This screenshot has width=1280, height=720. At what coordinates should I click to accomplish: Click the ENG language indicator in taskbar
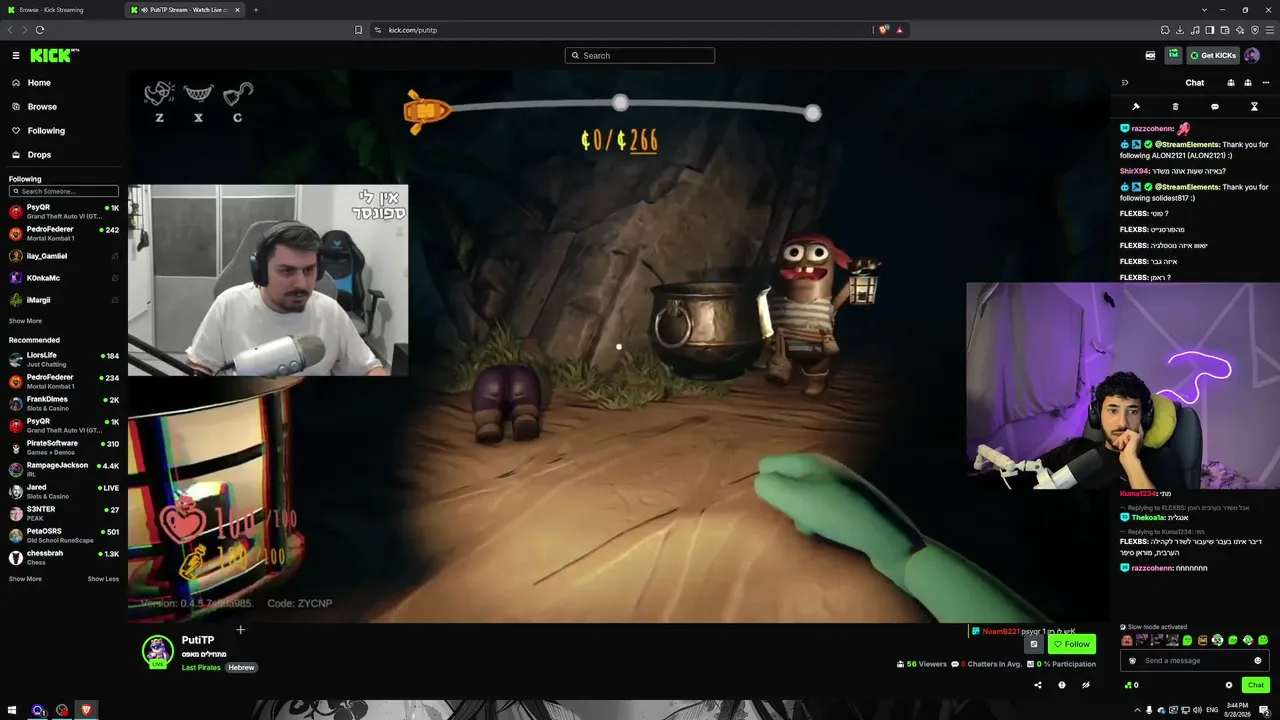(x=1213, y=710)
